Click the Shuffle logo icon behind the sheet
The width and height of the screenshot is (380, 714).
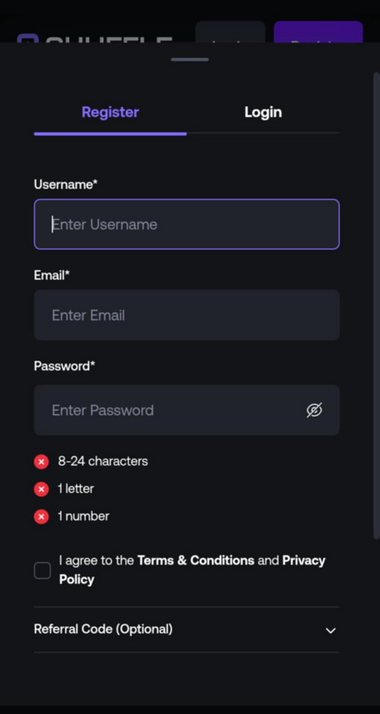(27, 38)
